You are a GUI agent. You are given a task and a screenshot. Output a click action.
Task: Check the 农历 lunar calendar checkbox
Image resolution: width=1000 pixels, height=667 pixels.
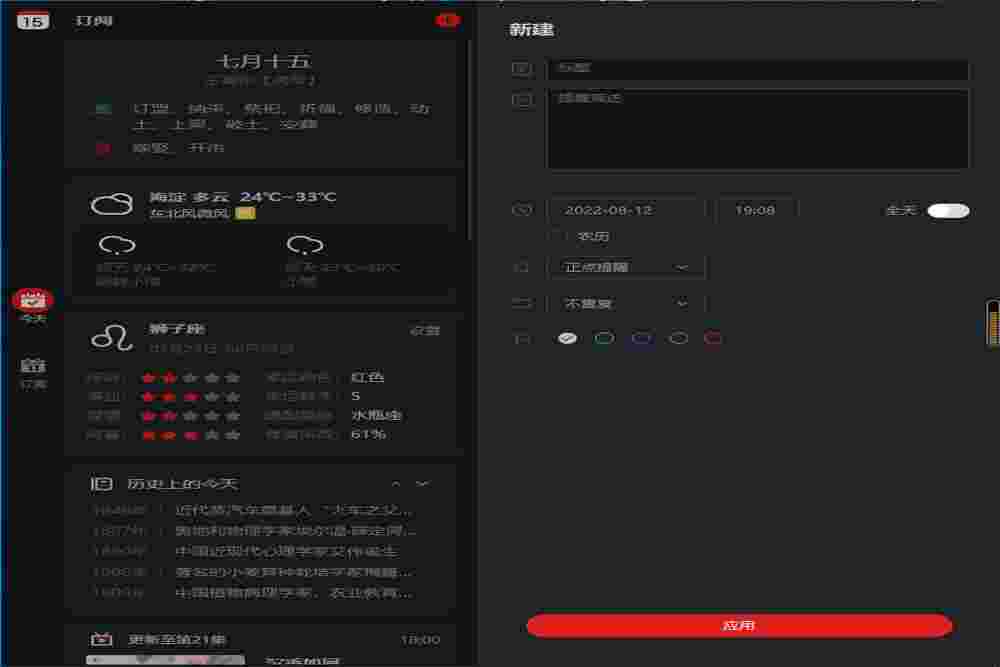560,237
